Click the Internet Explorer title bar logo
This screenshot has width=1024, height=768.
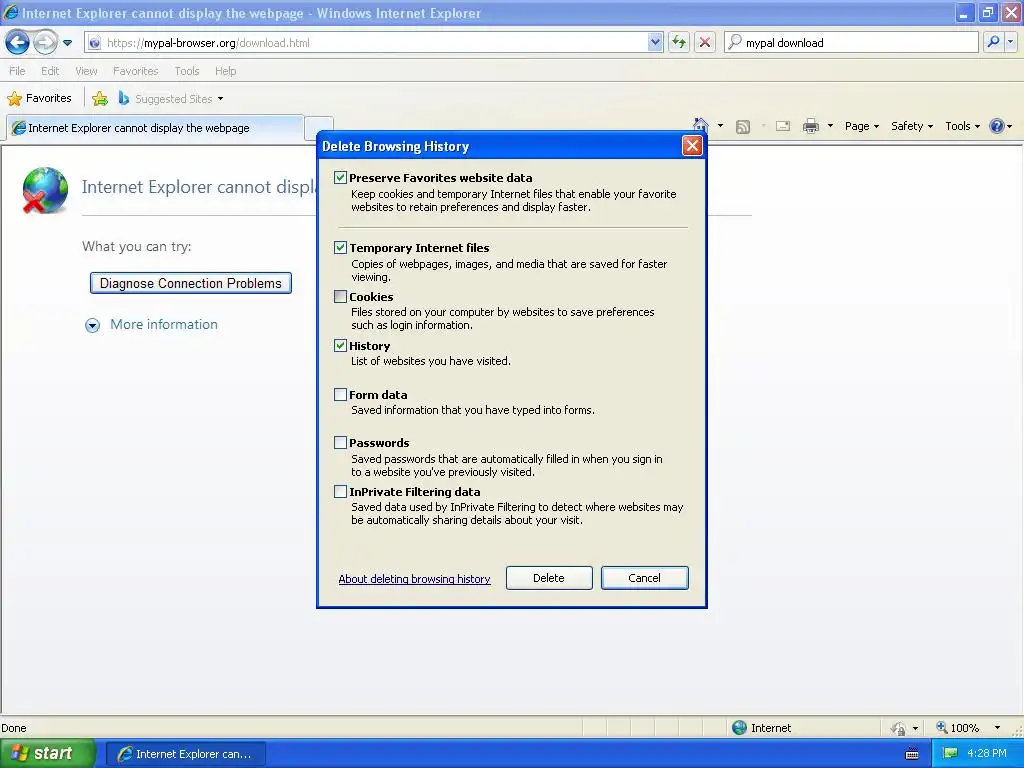pos(11,12)
